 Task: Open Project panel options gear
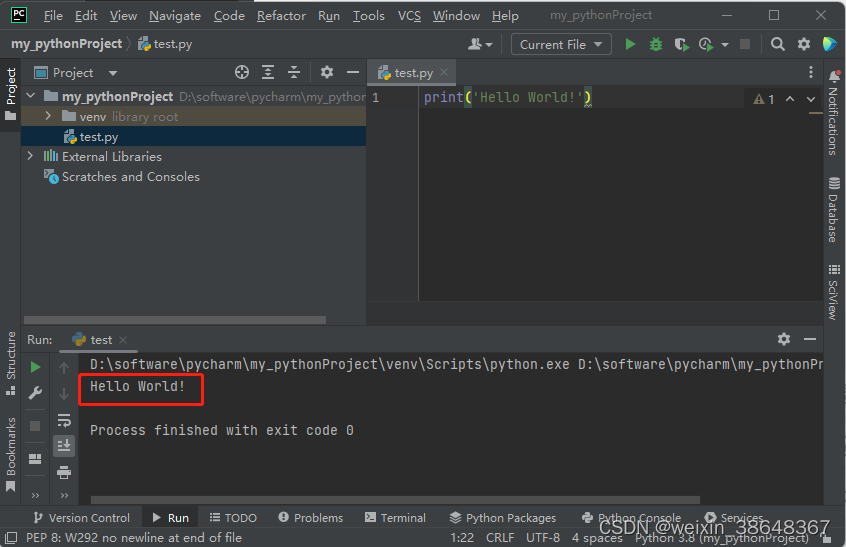[x=326, y=72]
